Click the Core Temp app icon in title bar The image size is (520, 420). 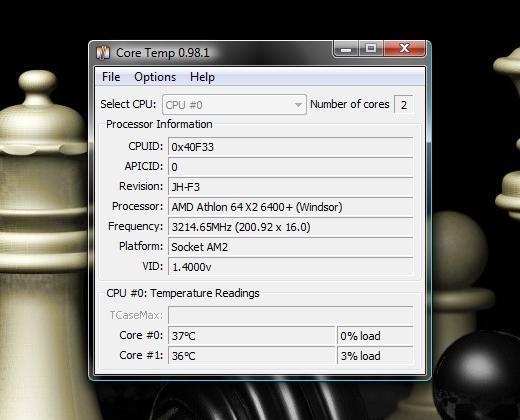103,53
